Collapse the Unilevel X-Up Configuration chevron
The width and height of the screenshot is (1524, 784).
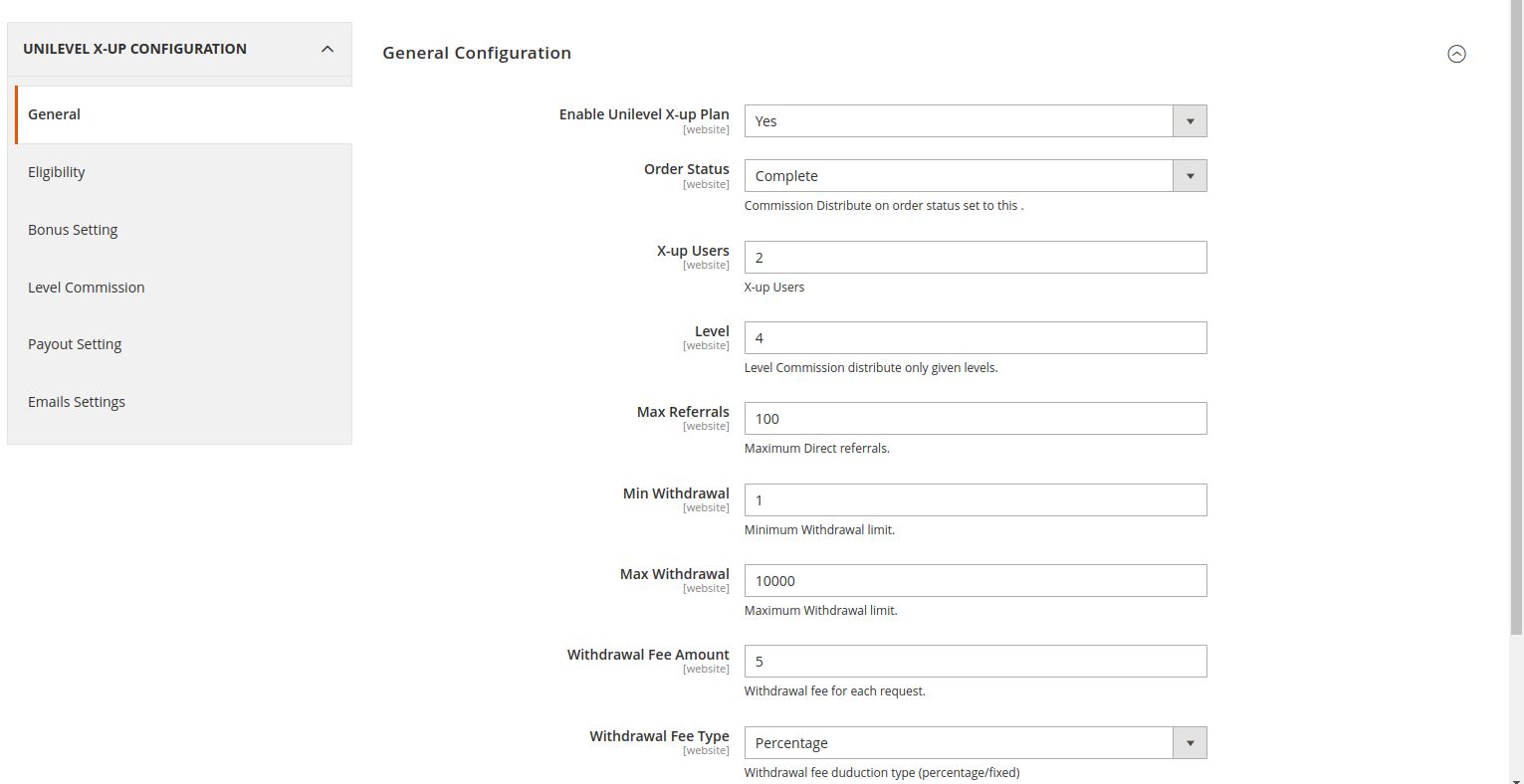click(327, 49)
